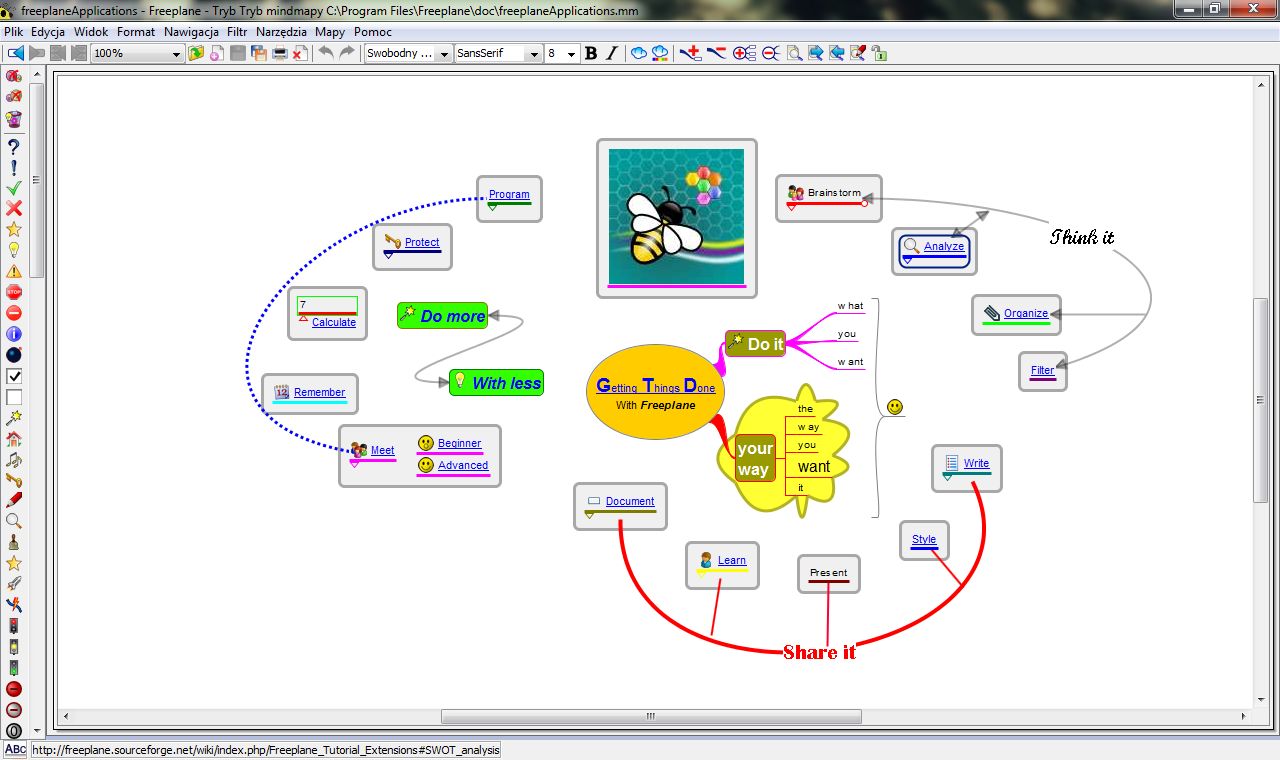The height and width of the screenshot is (760, 1280).
Task: Click the cloud icon in toolbar
Action: click(639, 53)
